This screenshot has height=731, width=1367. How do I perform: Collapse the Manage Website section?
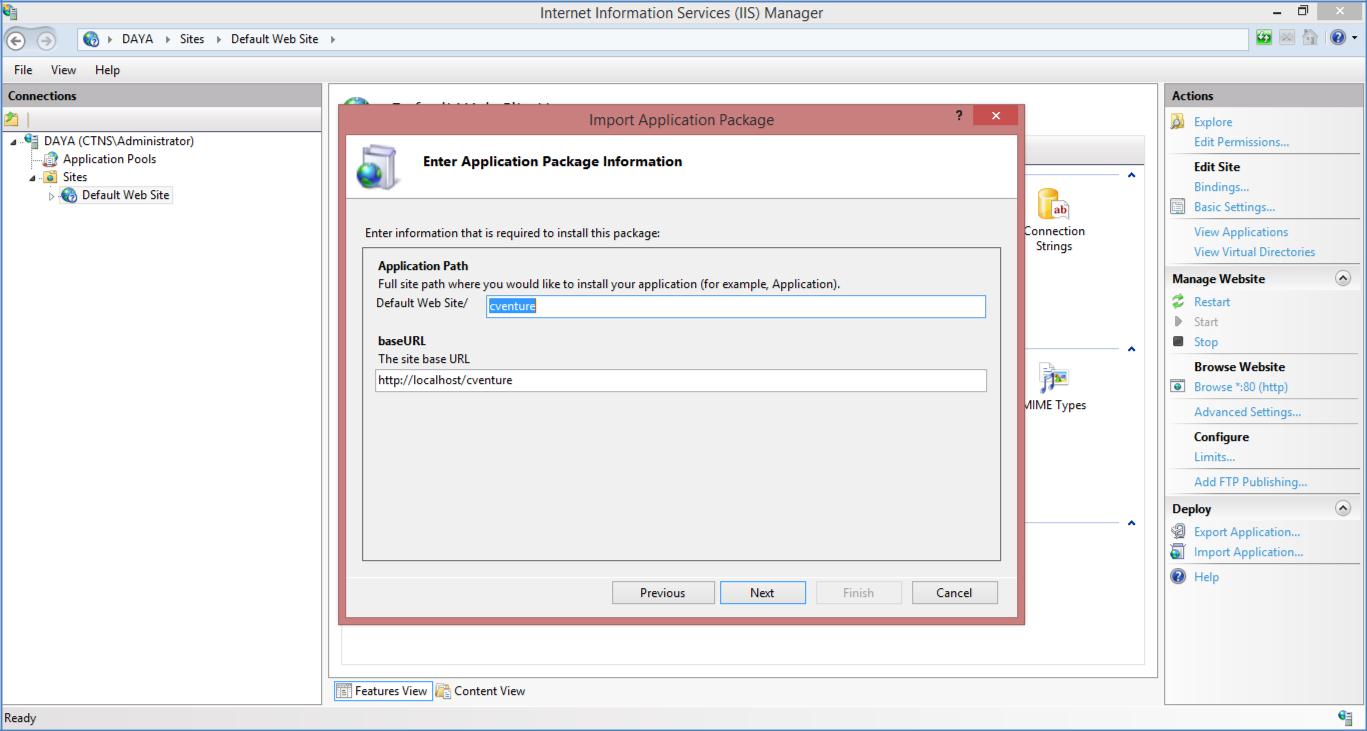pos(1343,279)
